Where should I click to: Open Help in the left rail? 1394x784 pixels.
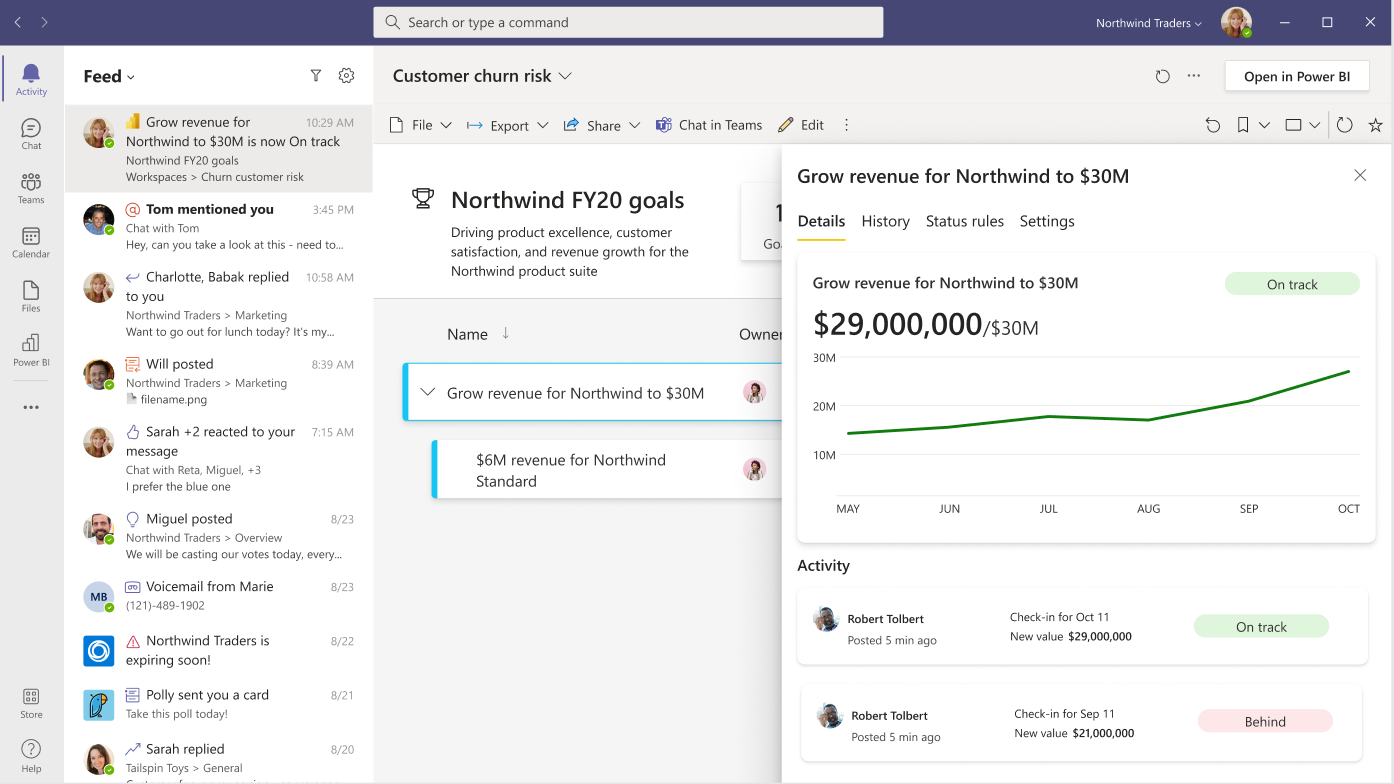pyautogui.click(x=31, y=756)
